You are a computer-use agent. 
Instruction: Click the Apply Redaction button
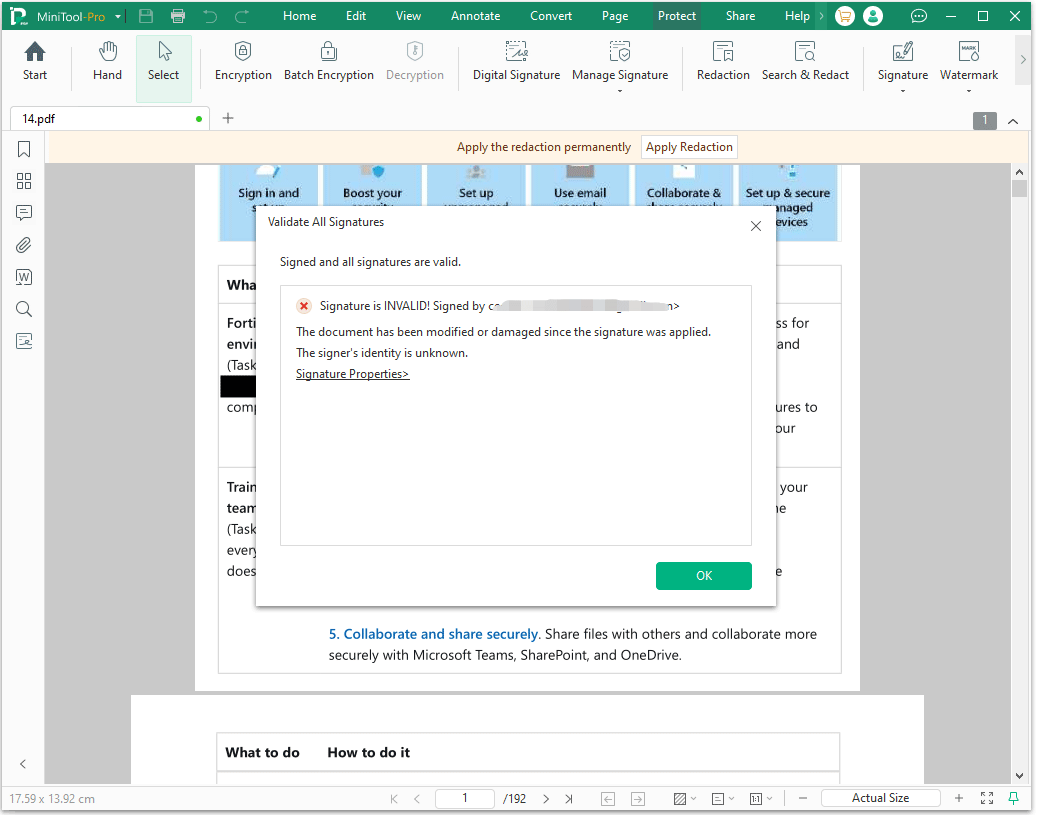[689, 147]
